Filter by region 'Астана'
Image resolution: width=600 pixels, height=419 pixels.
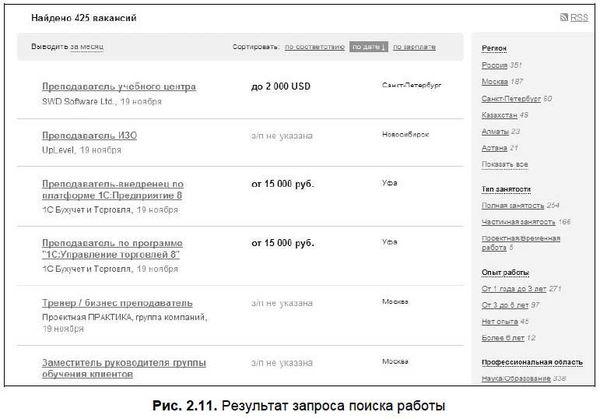pyautogui.click(x=494, y=148)
